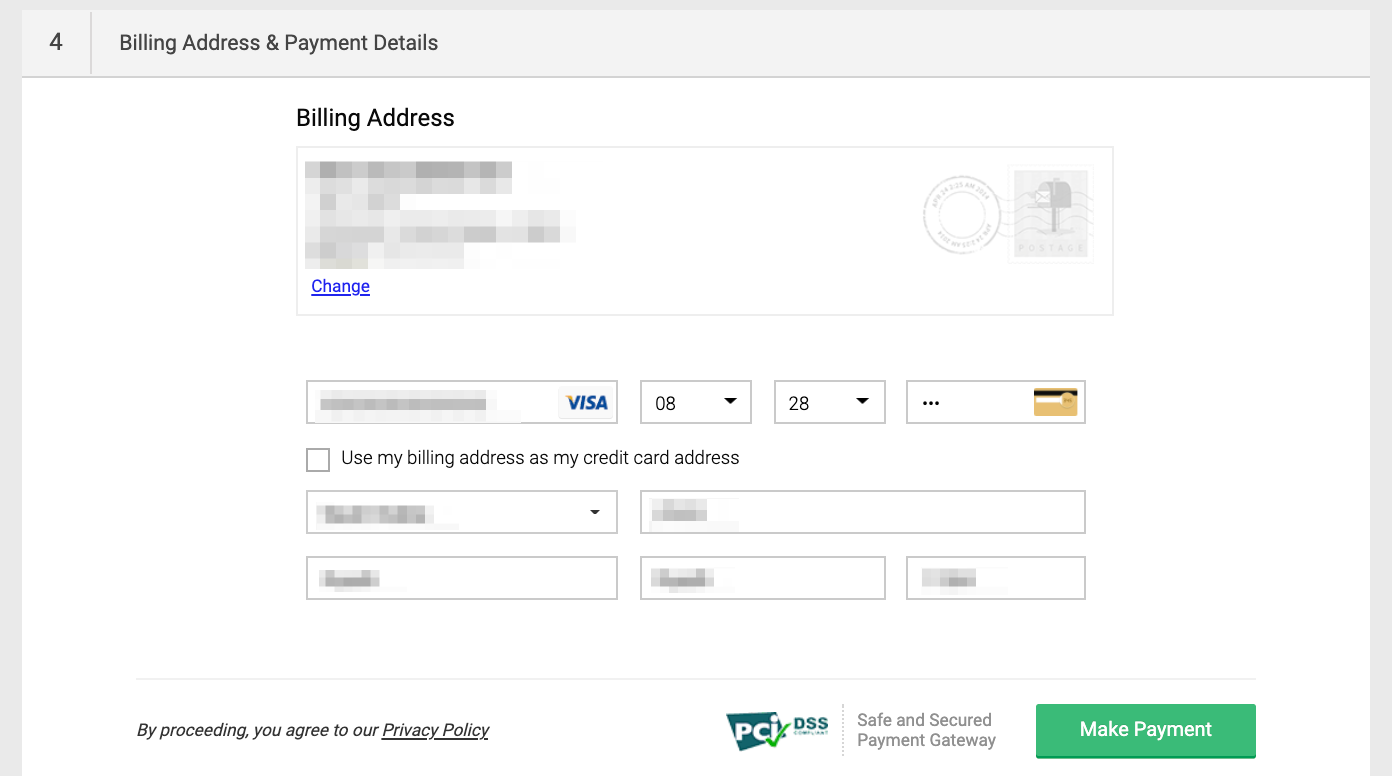The height and width of the screenshot is (776, 1392).
Task: Click the saved billing address preview card
Action: point(705,230)
